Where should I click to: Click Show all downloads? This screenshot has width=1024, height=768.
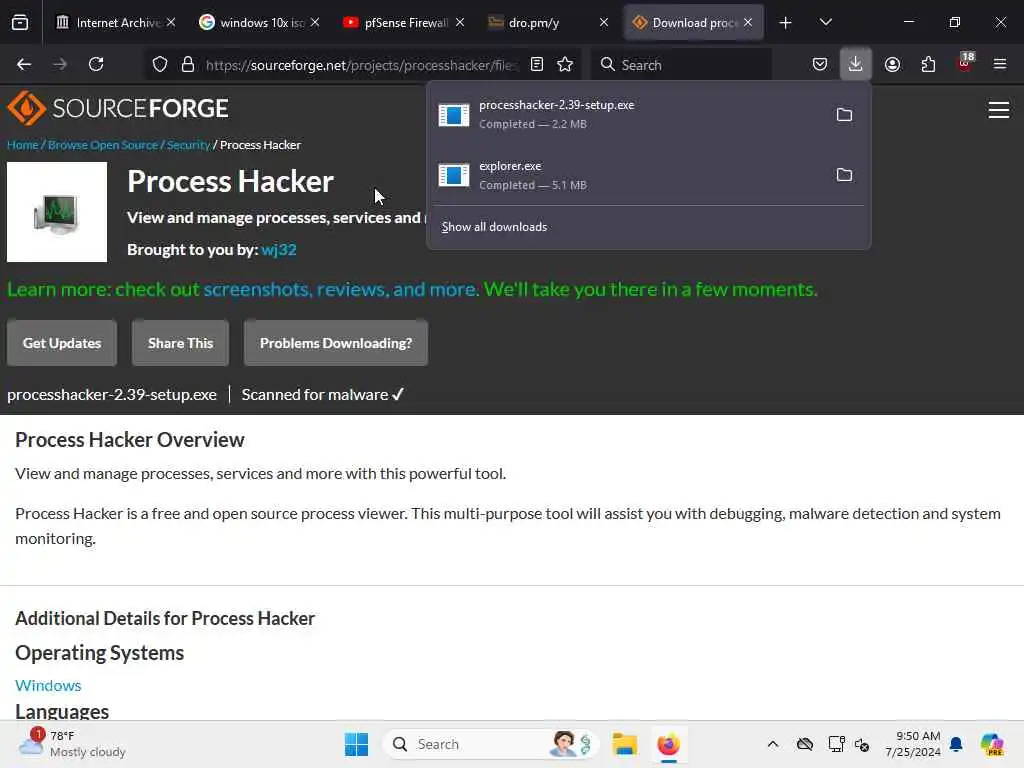[494, 227]
